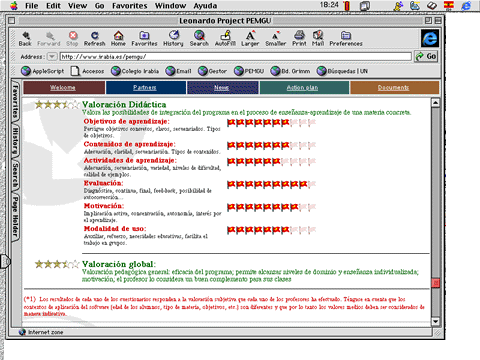Open browser Preferences icon

pyautogui.click(x=346, y=39)
